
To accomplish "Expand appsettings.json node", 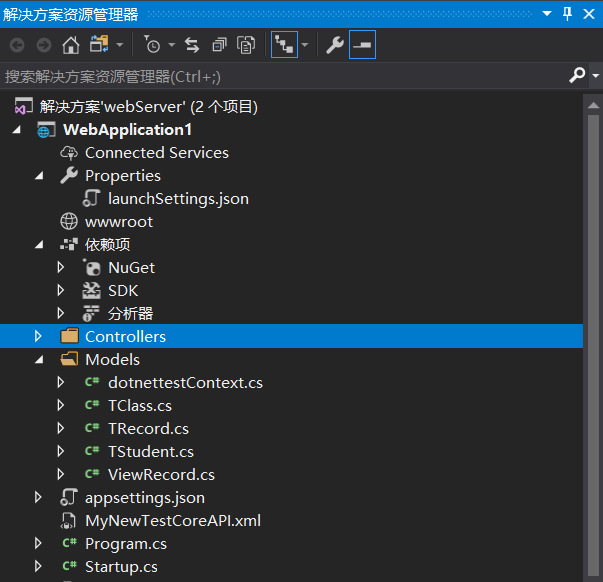I will click(x=38, y=497).
